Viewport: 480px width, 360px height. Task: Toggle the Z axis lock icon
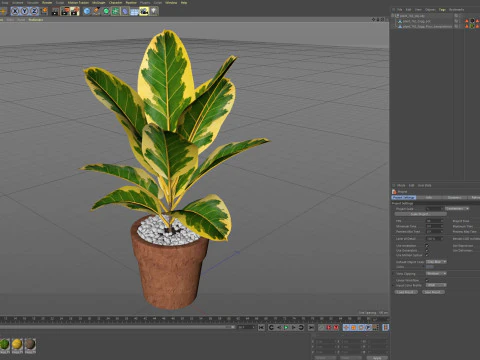[x=34, y=11]
